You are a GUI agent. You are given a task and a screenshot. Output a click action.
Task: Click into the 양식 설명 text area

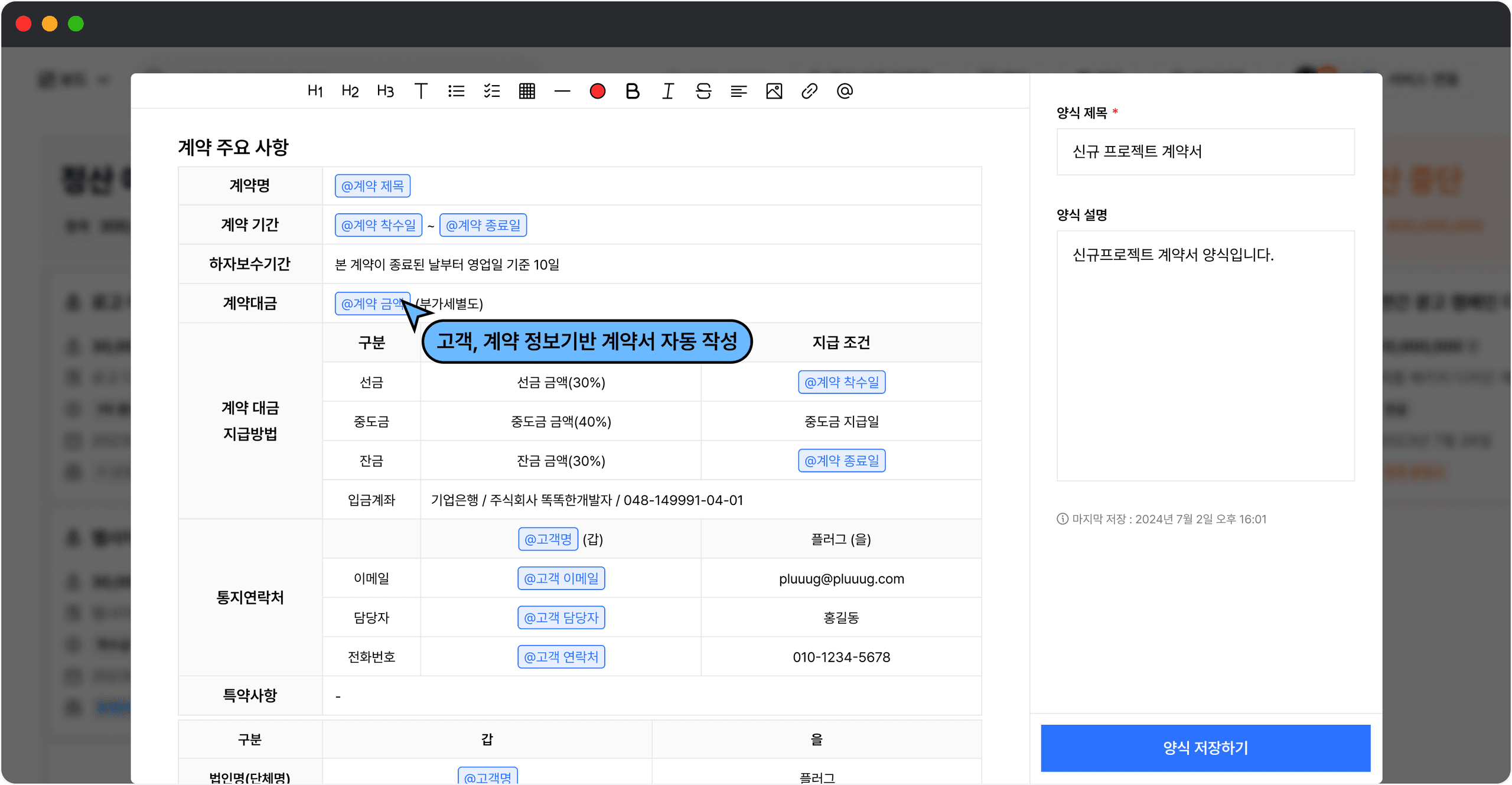pos(1205,356)
